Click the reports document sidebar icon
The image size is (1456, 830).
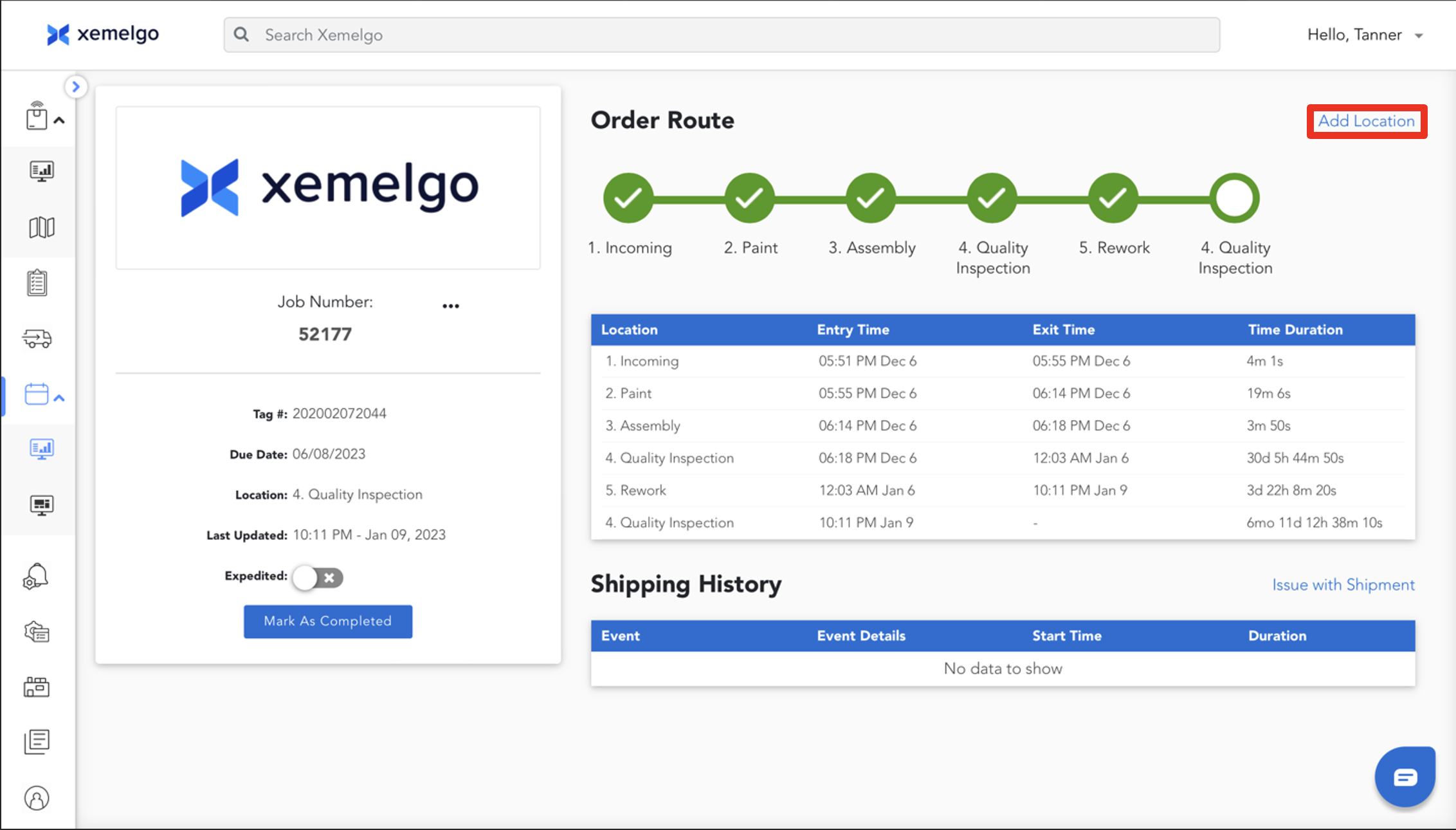coord(37,742)
